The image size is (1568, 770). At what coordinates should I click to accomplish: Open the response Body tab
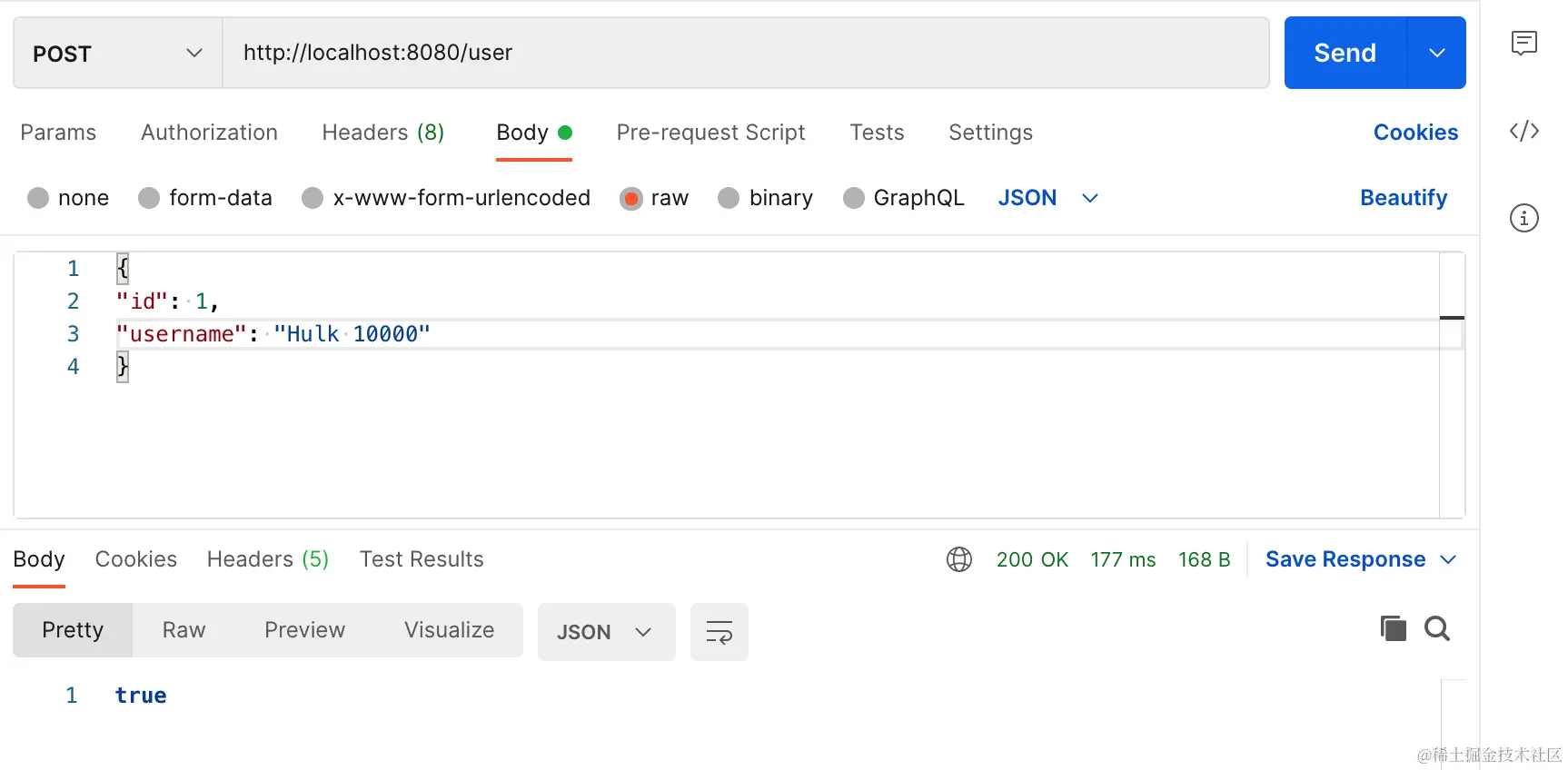pos(39,559)
